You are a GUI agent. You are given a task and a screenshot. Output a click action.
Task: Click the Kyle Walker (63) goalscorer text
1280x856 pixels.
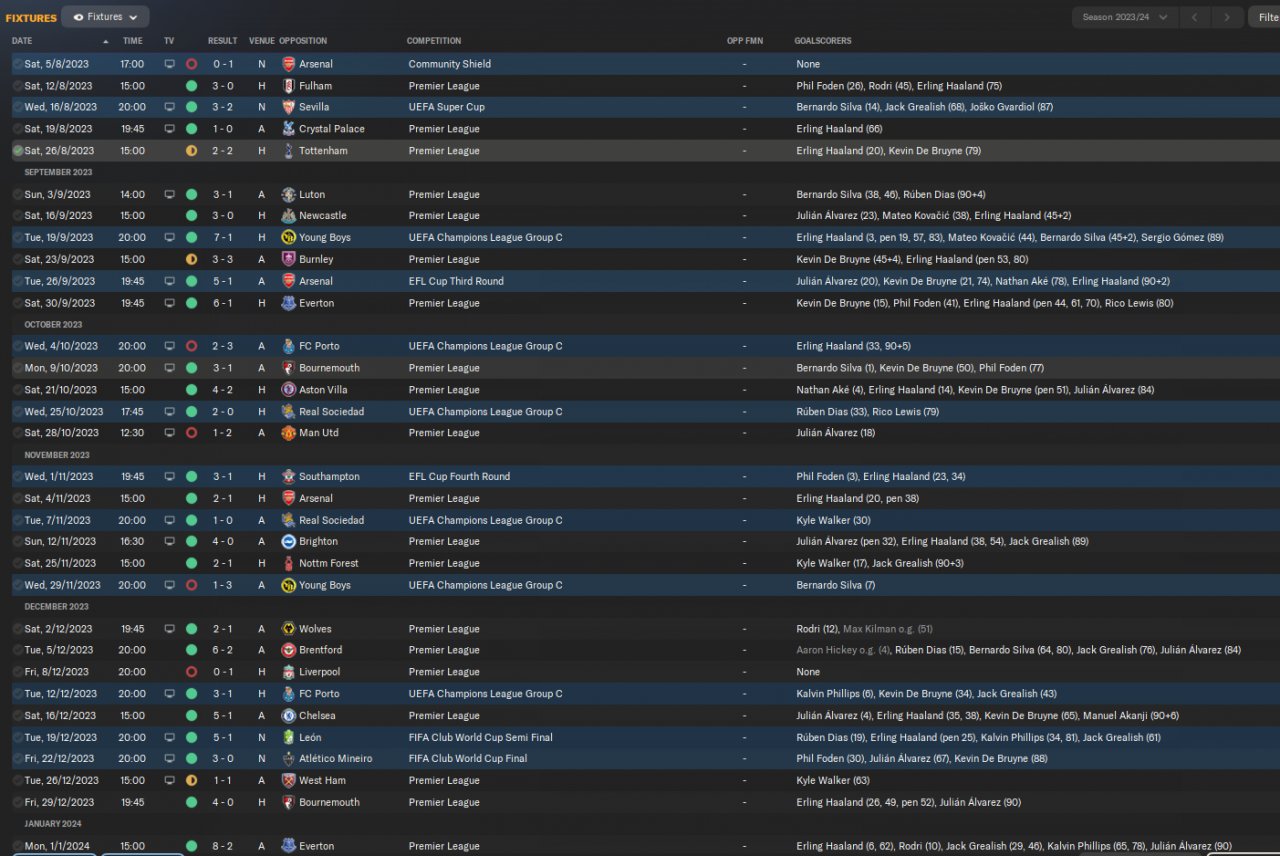pos(833,780)
